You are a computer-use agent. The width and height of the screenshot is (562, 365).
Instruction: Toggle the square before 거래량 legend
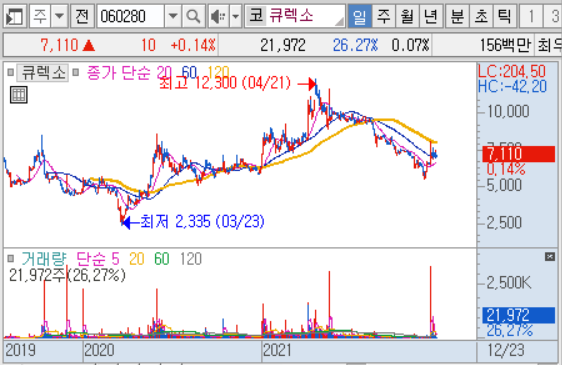coord(11,259)
